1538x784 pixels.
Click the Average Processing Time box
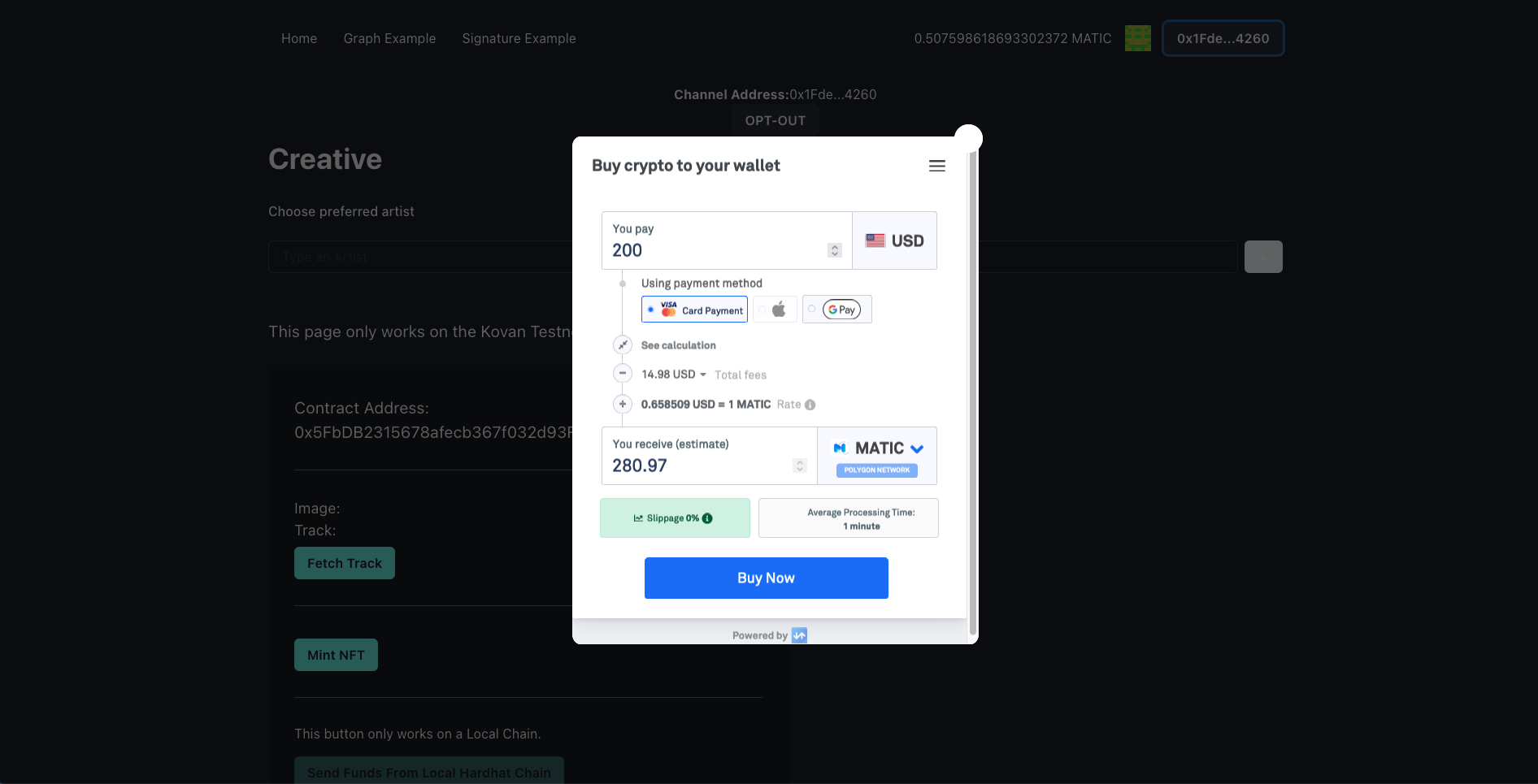[x=849, y=518]
